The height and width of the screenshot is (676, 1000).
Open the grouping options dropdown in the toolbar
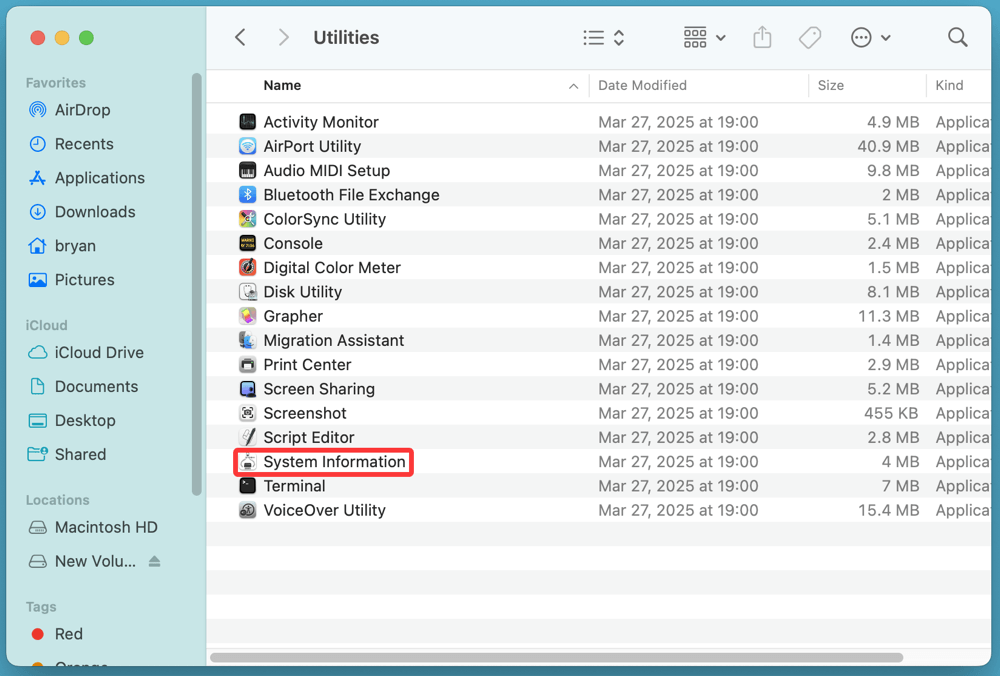tap(703, 37)
